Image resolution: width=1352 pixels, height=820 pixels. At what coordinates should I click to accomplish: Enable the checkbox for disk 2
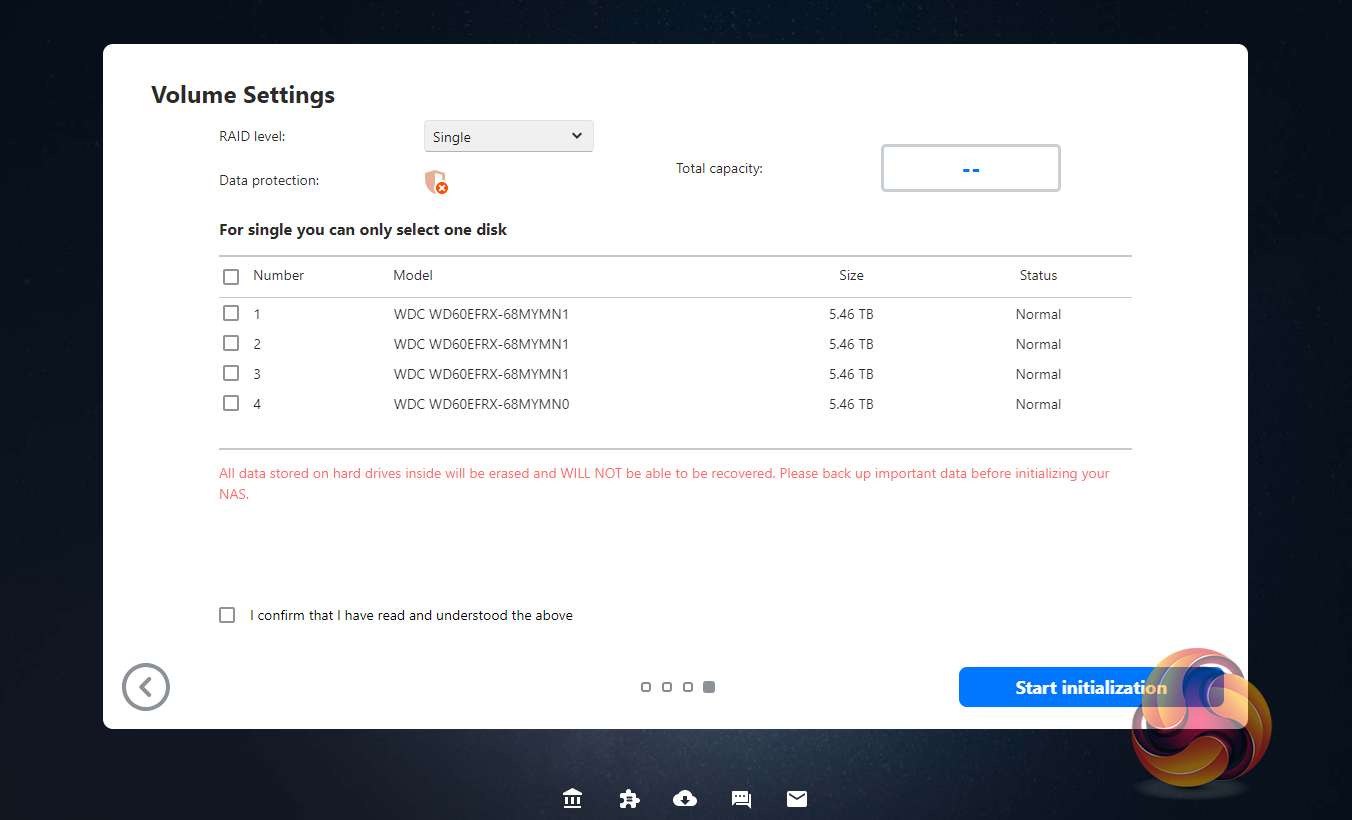[231, 343]
